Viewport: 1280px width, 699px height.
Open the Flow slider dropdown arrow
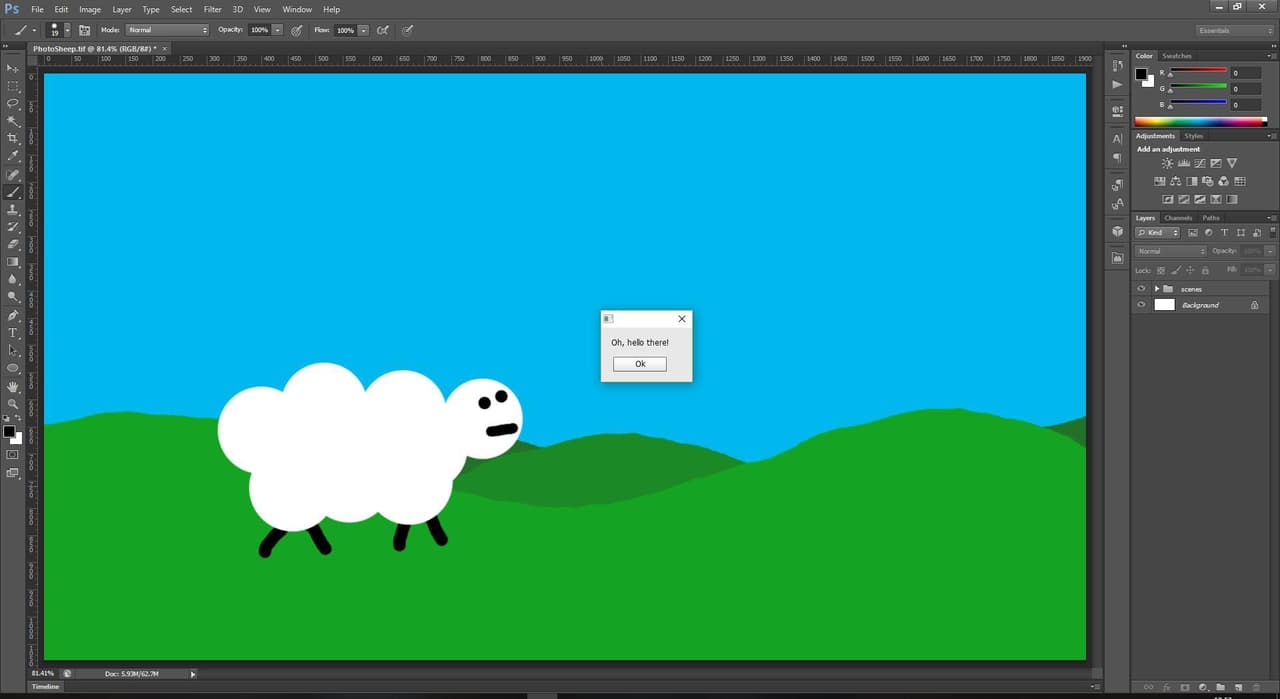coord(363,30)
